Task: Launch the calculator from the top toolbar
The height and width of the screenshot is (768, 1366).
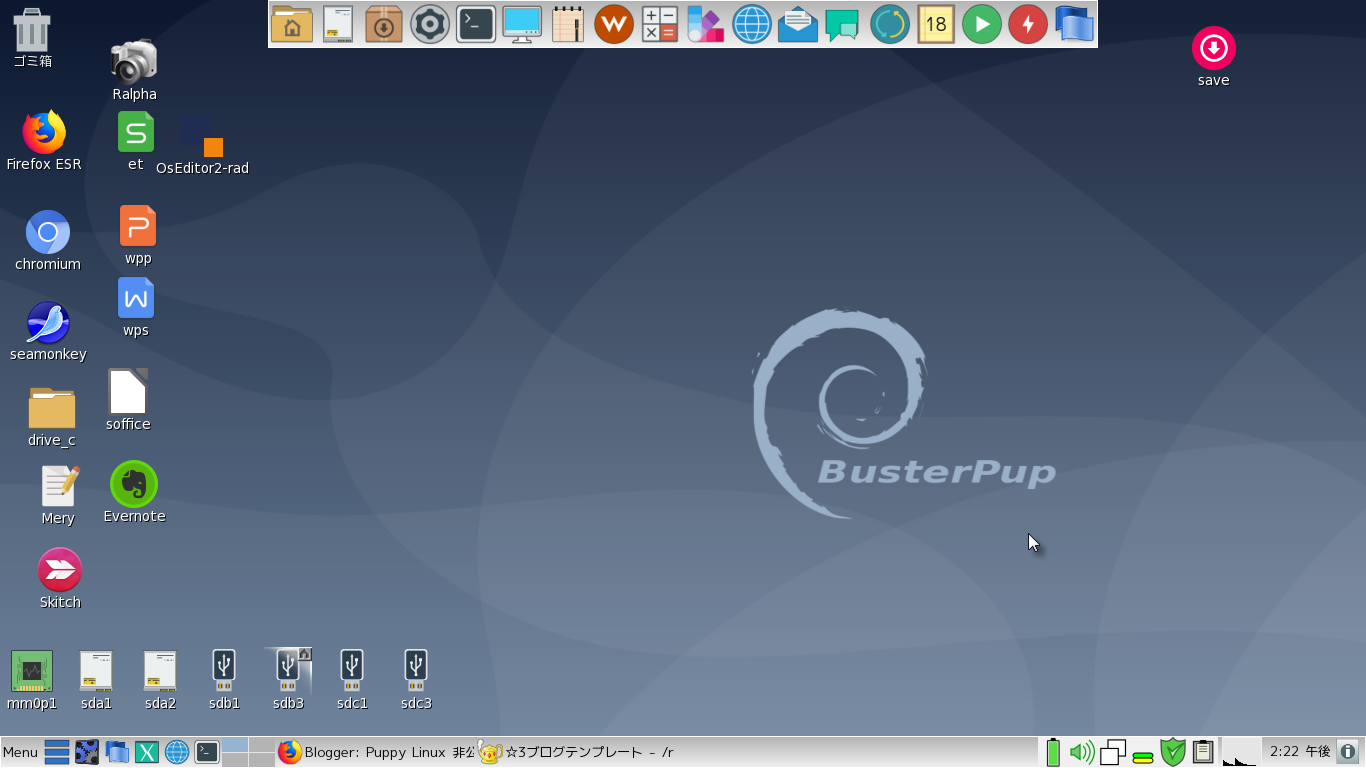Action: (660, 22)
